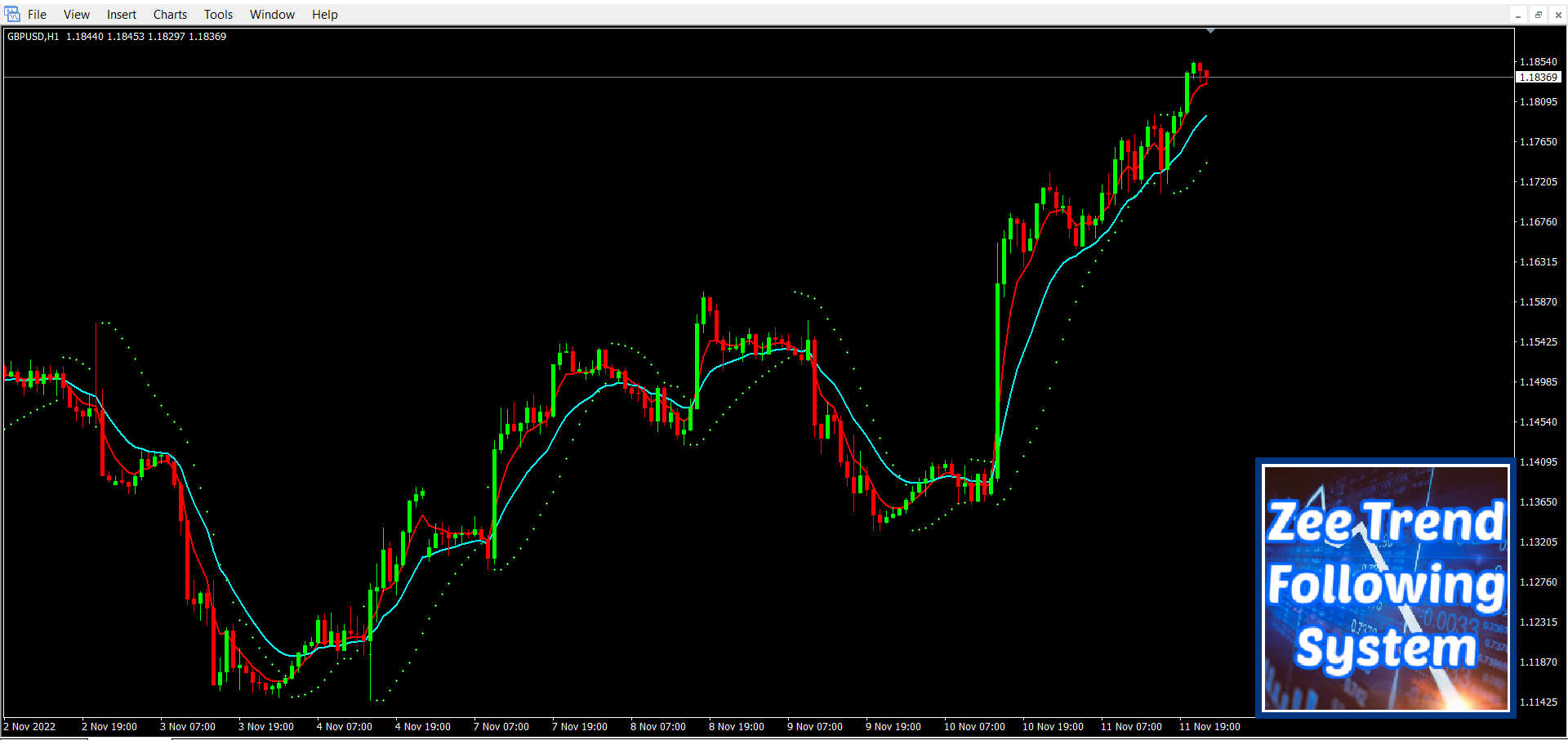Click the 10 Nov 19:00 time label
The width and height of the screenshot is (1568, 740).
coord(1053,727)
